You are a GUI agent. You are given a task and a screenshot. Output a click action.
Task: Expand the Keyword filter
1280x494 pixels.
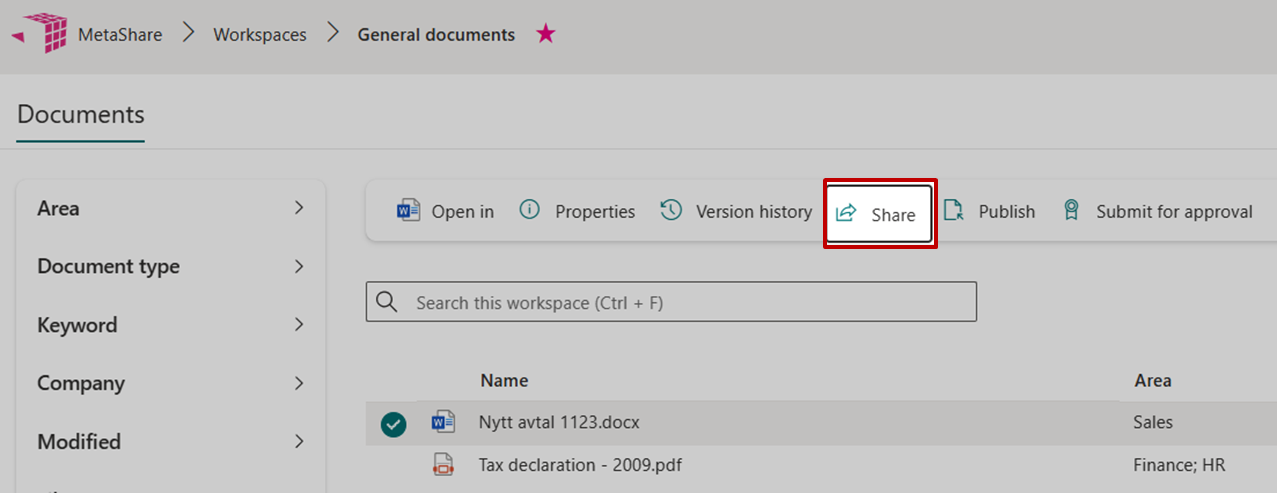(x=299, y=325)
